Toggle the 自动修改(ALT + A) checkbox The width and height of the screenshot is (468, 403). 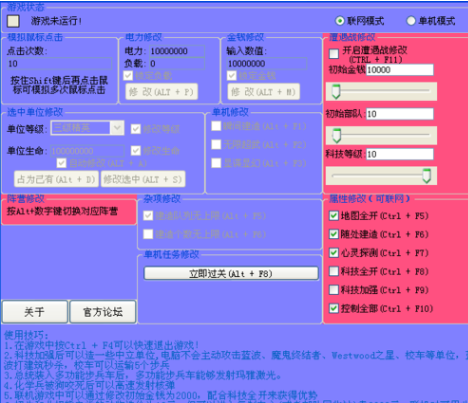[x=61, y=163]
